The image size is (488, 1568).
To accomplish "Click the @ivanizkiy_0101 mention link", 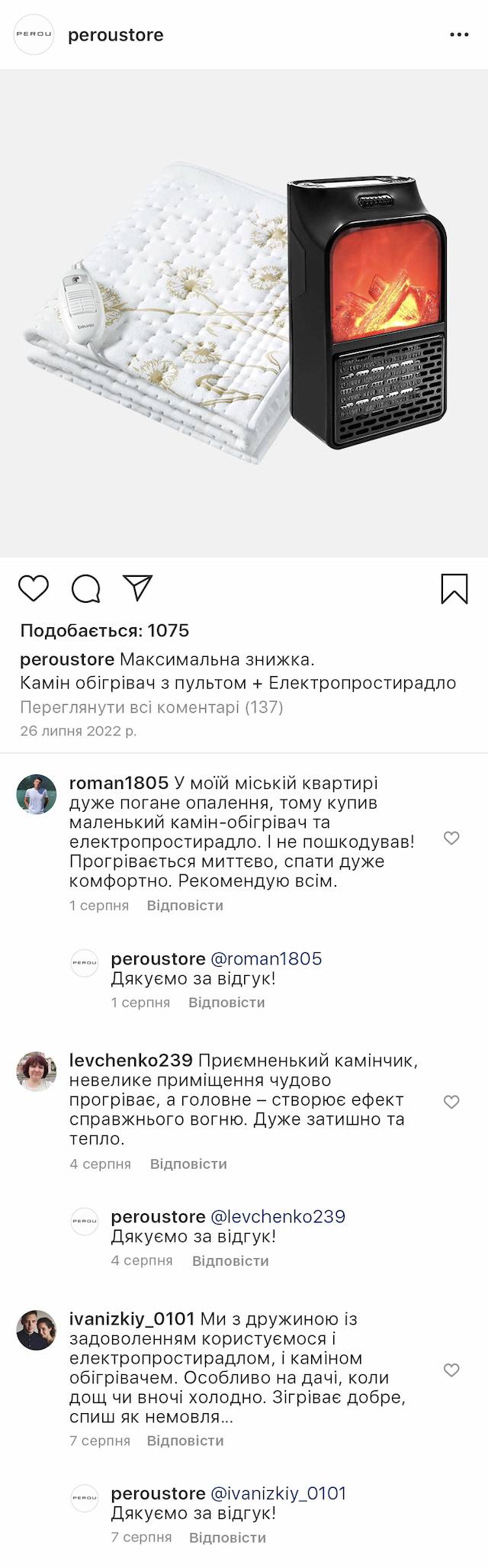I will click(x=278, y=1493).
